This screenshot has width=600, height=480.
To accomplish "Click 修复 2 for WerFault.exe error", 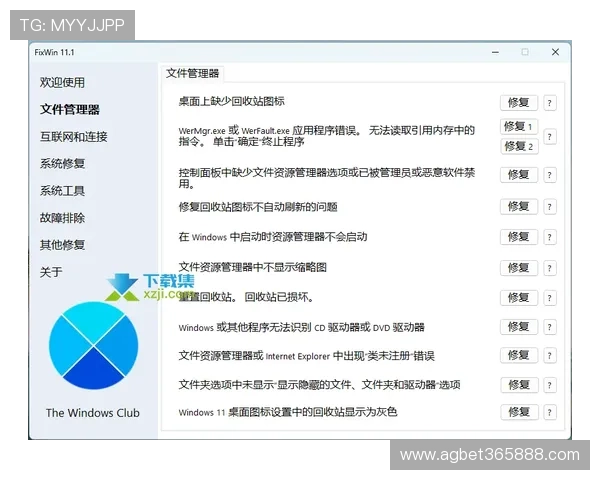I will 519,146.
